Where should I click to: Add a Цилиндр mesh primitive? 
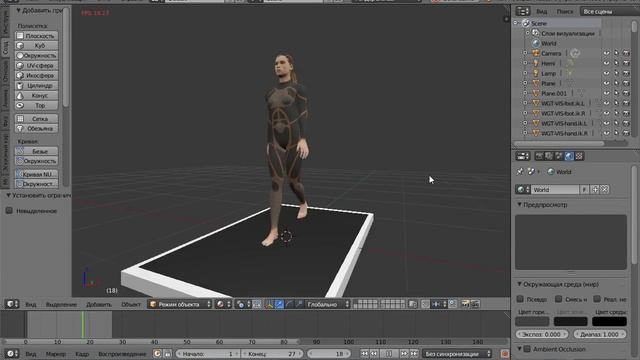point(36,85)
